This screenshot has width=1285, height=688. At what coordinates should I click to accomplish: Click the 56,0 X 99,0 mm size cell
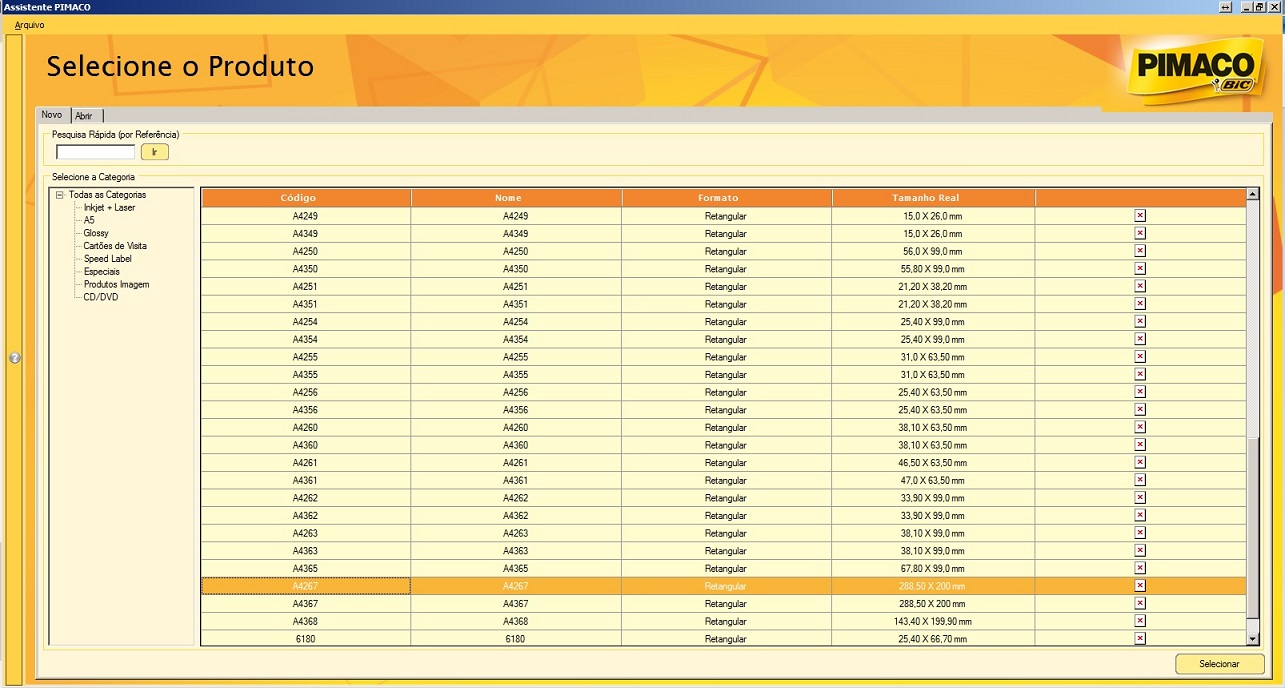pyautogui.click(x=933, y=251)
